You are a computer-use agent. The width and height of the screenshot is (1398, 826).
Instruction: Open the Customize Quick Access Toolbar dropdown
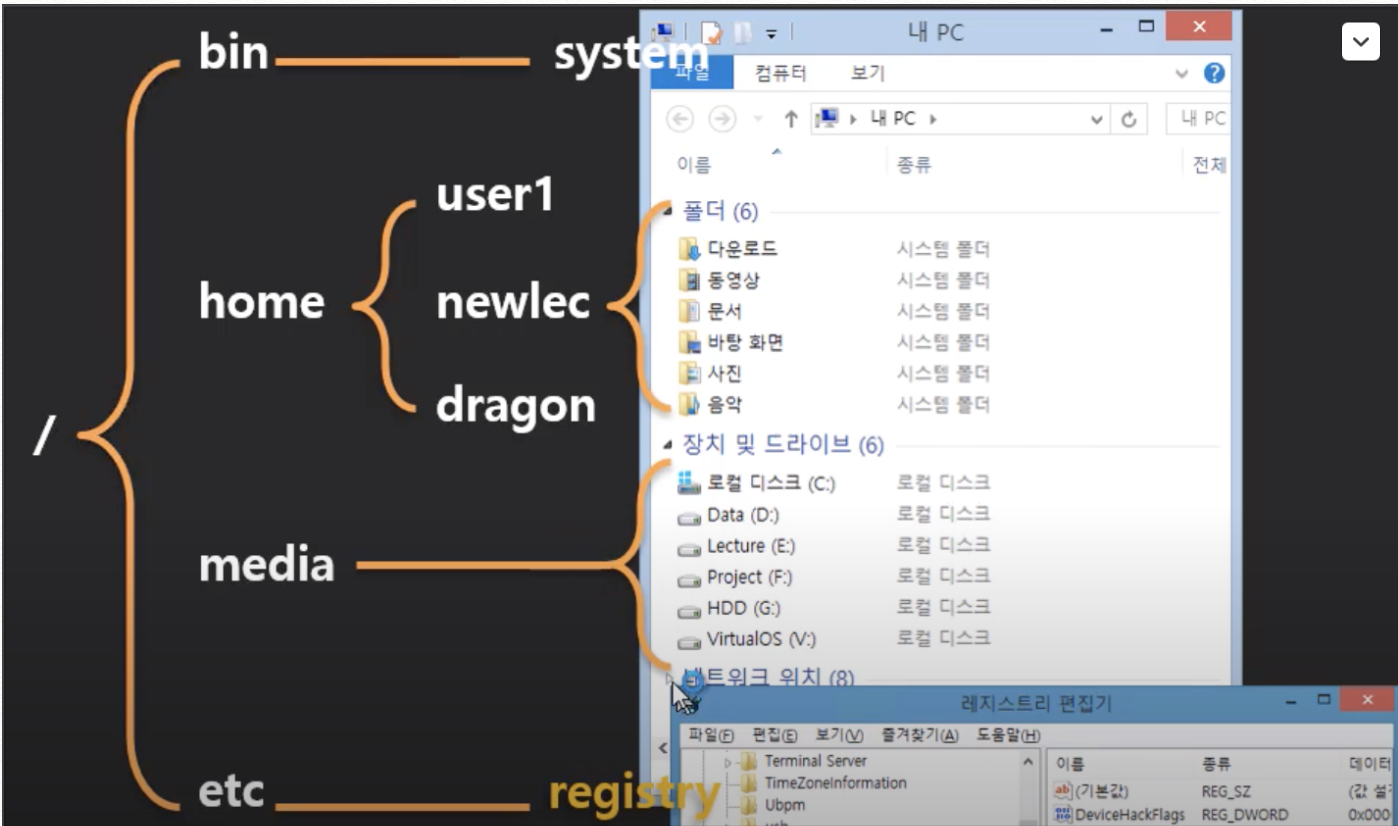[x=771, y=34]
